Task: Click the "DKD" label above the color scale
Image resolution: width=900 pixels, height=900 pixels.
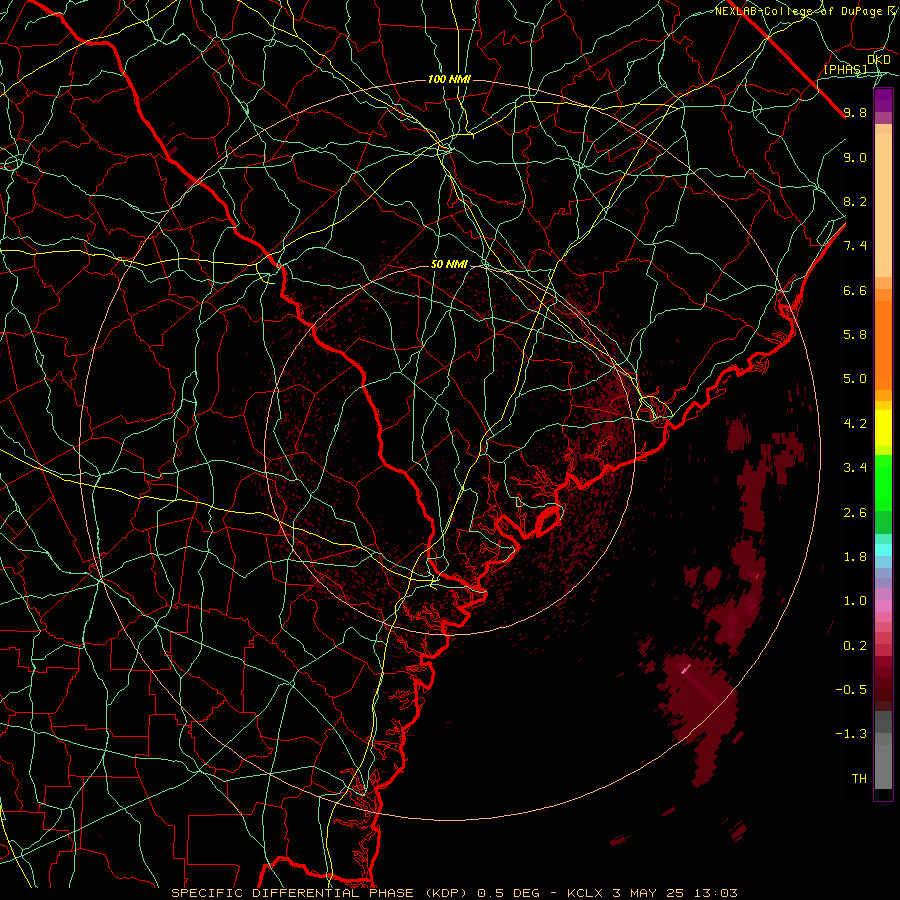Action: tap(878, 60)
